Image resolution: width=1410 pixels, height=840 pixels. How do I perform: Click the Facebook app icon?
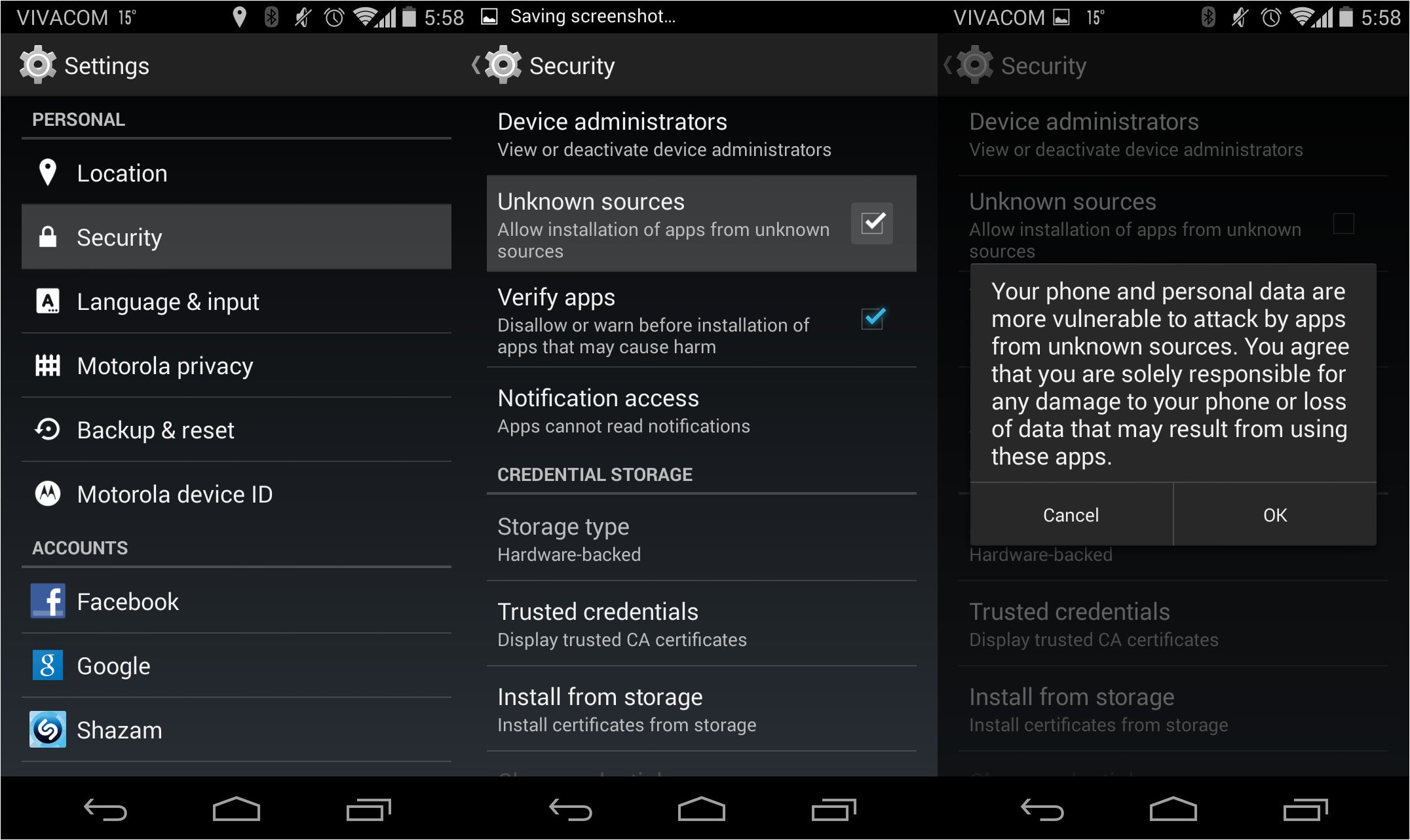tap(47, 601)
